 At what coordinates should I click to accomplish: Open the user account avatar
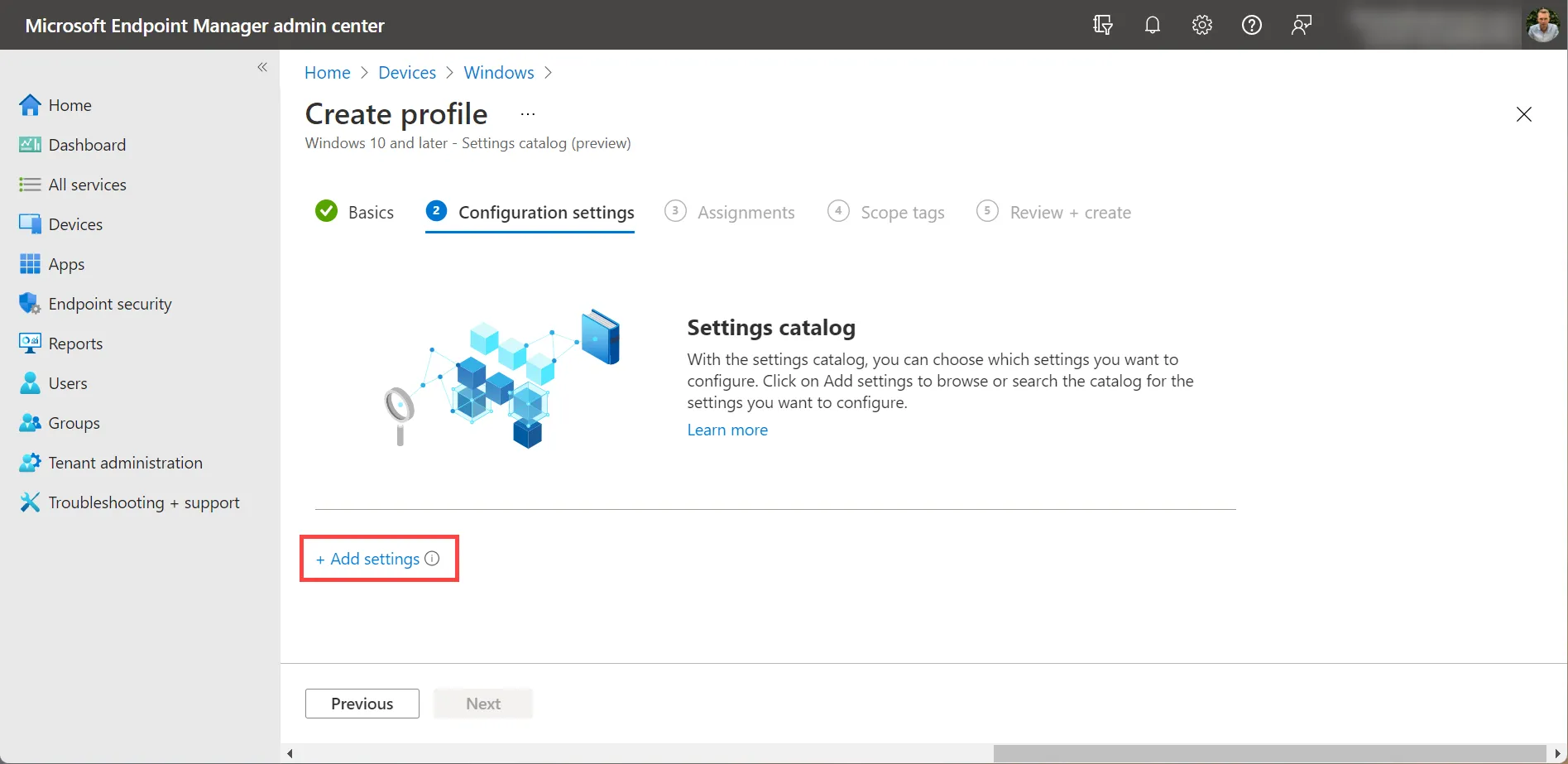pyautogui.click(x=1542, y=25)
